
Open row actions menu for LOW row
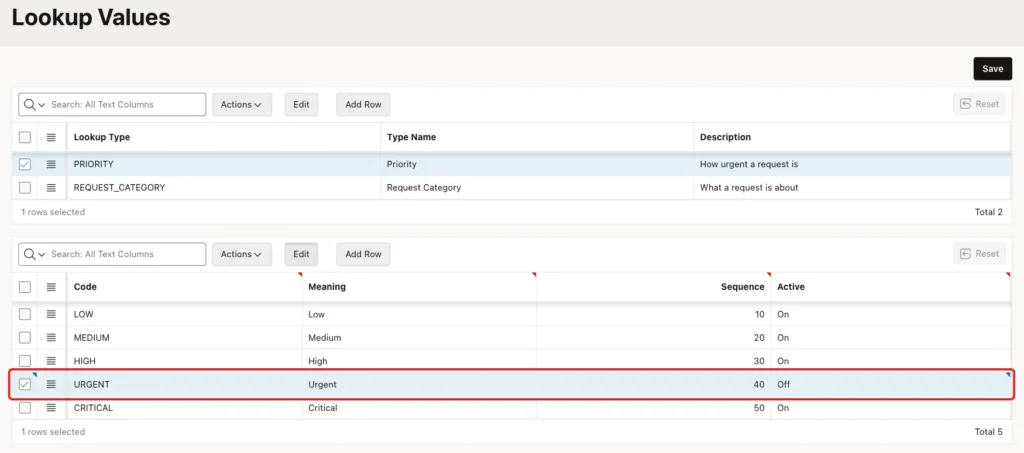coord(51,314)
